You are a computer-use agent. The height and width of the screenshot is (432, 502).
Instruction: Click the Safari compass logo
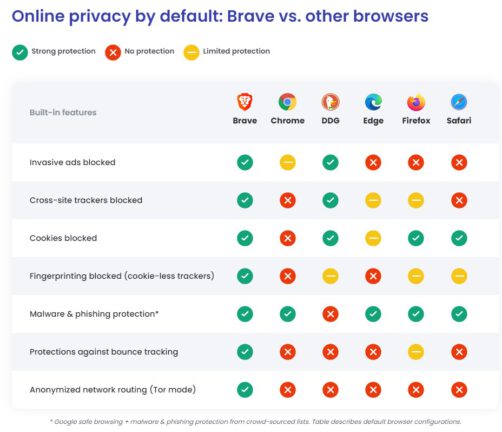(459, 102)
